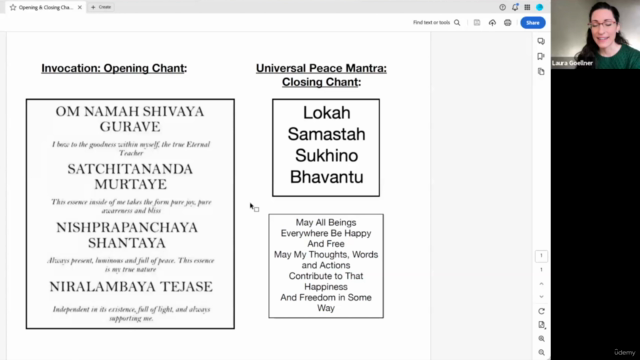Click the Invocation: Opening Chant heading
This screenshot has height=360, width=640.
pos(114,68)
